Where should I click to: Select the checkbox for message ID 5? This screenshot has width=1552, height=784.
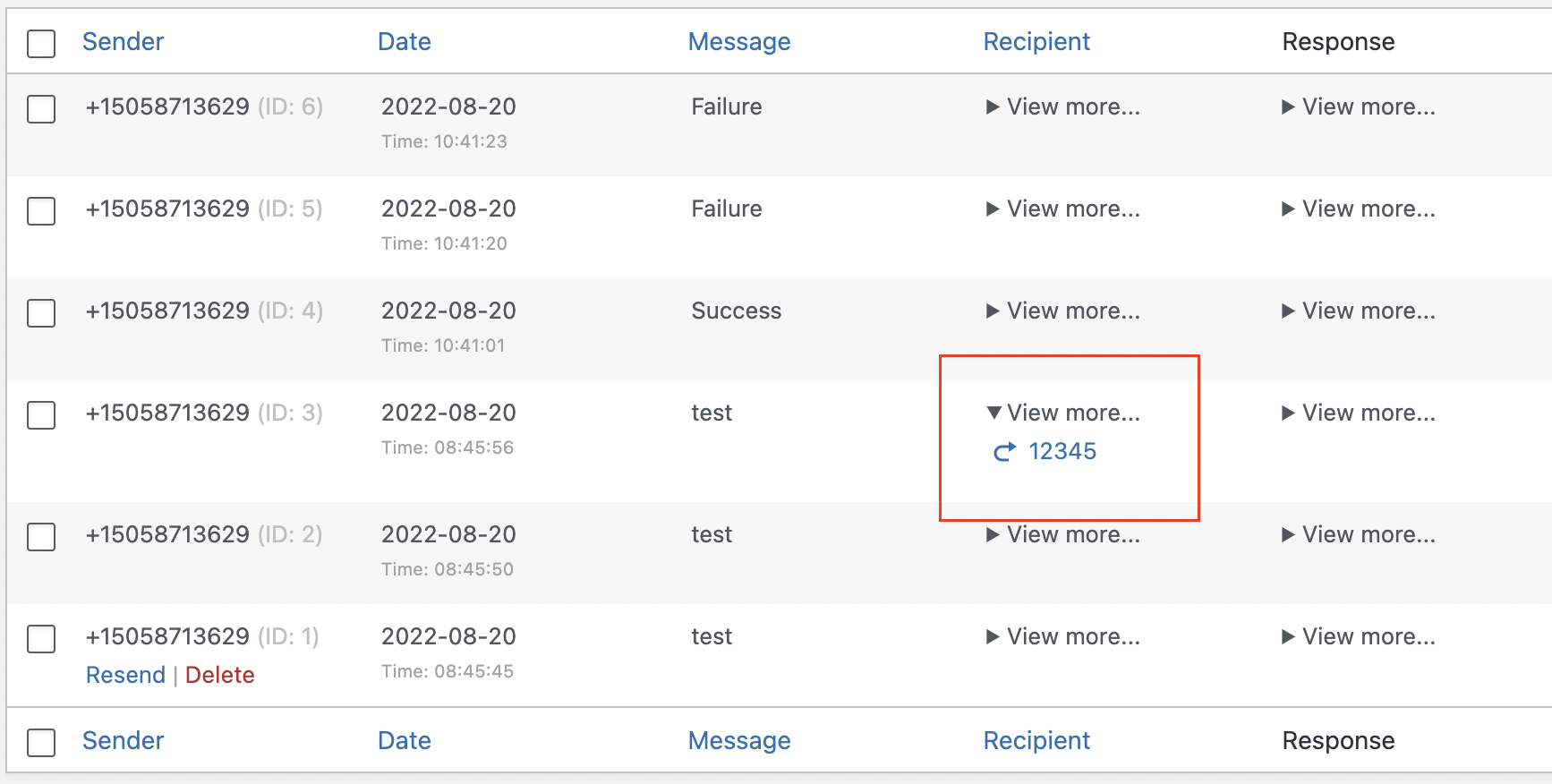(41, 211)
